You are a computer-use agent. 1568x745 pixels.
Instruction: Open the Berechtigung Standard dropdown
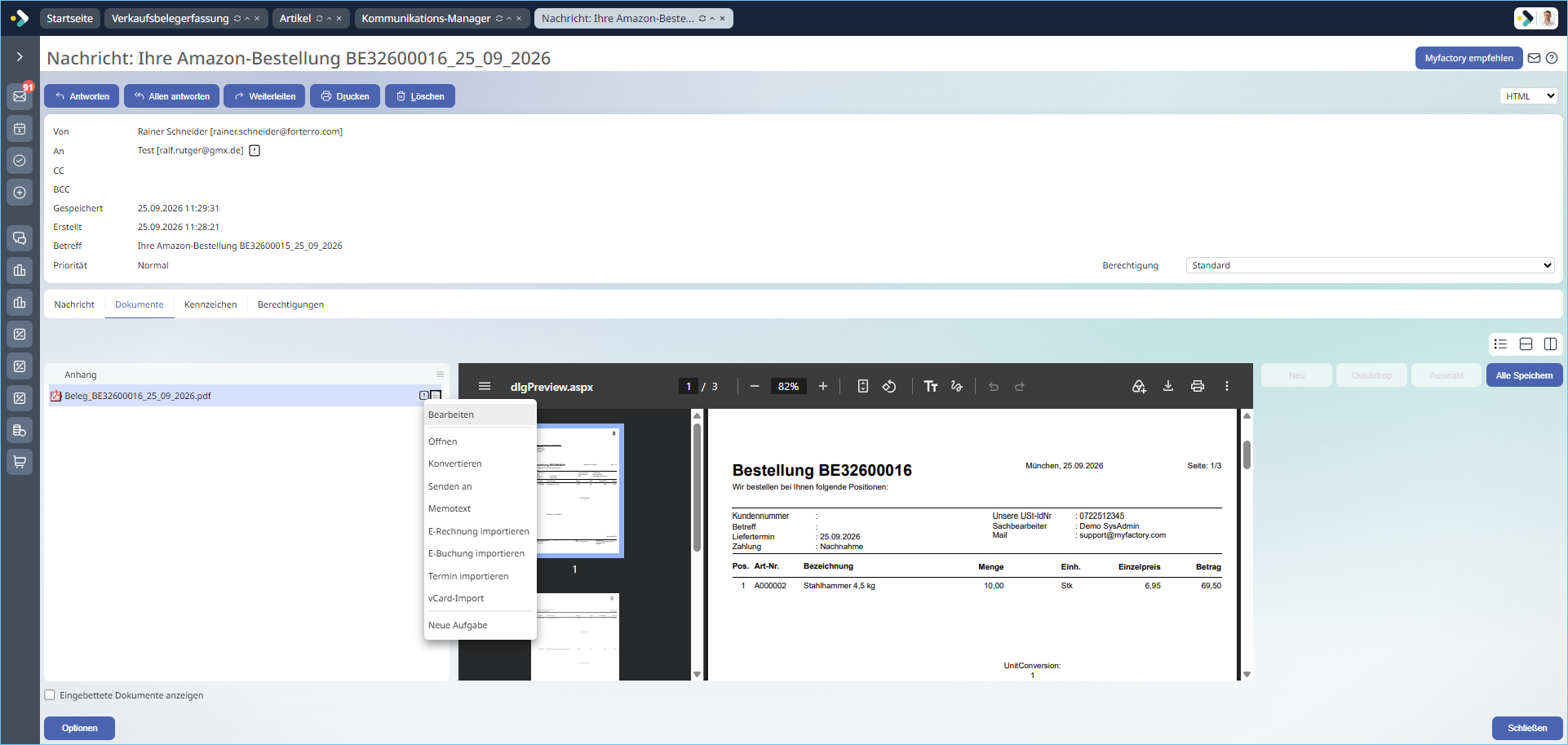(x=1370, y=265)
